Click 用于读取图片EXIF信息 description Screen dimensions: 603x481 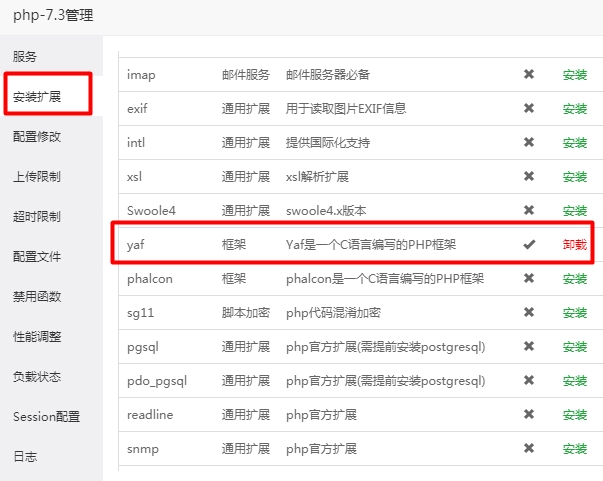pyautogui.click(x=346, y=109)
